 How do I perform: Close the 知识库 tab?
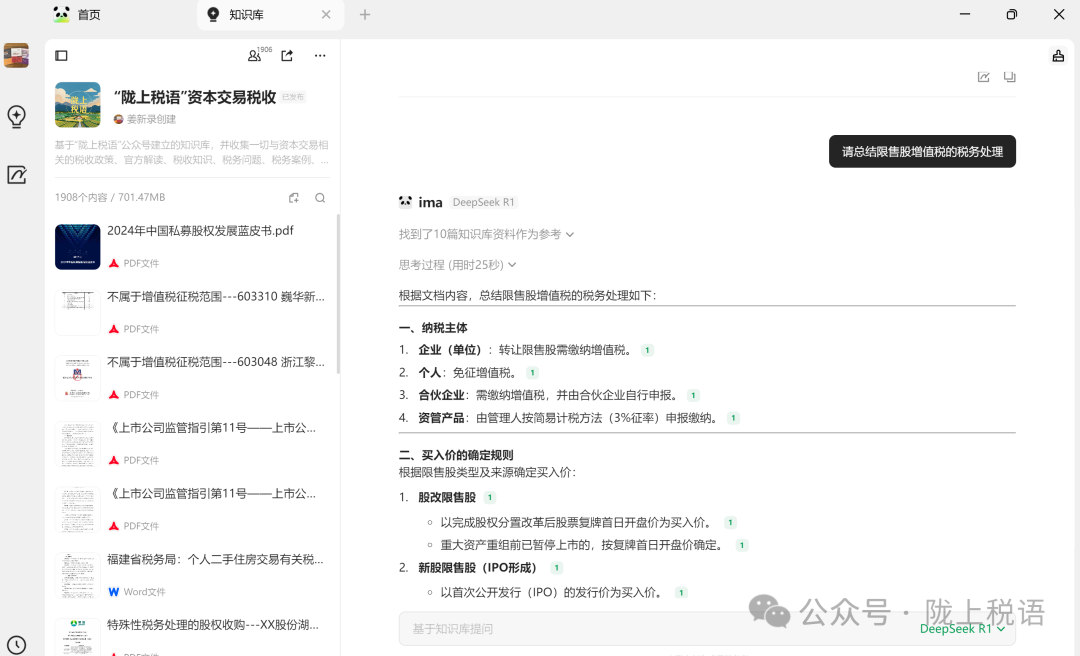(326, 15)
